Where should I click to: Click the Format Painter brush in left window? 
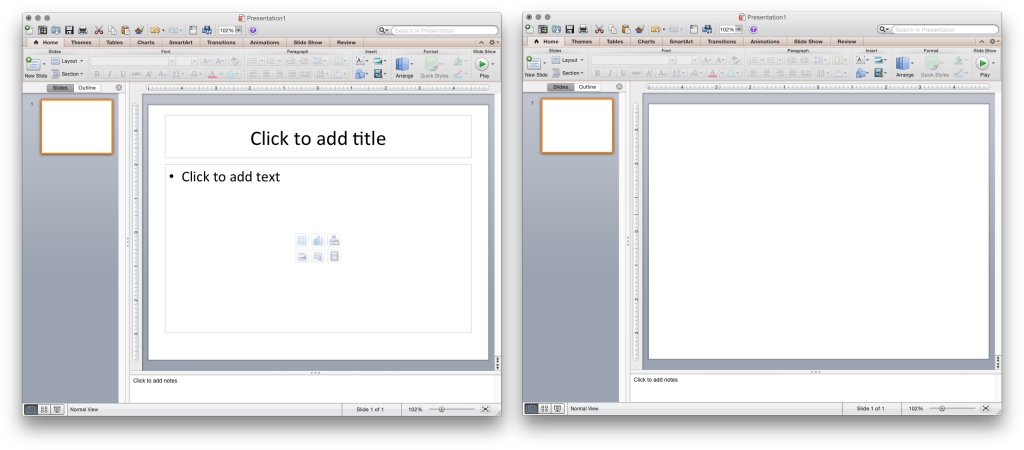(140, 30)
